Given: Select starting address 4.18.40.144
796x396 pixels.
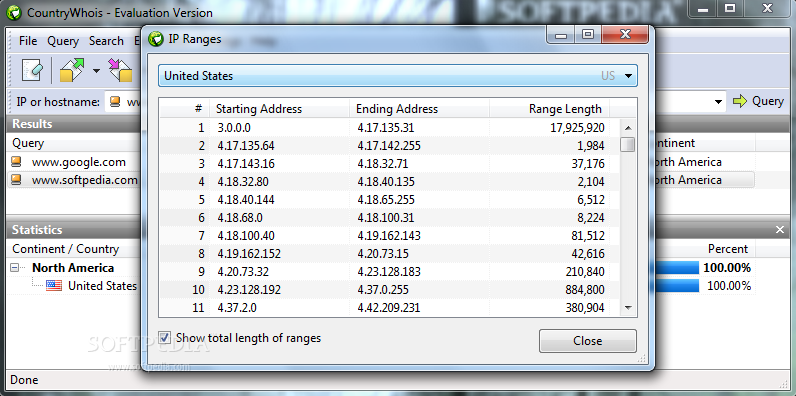Looking at the screenshot, I should 246,200.
